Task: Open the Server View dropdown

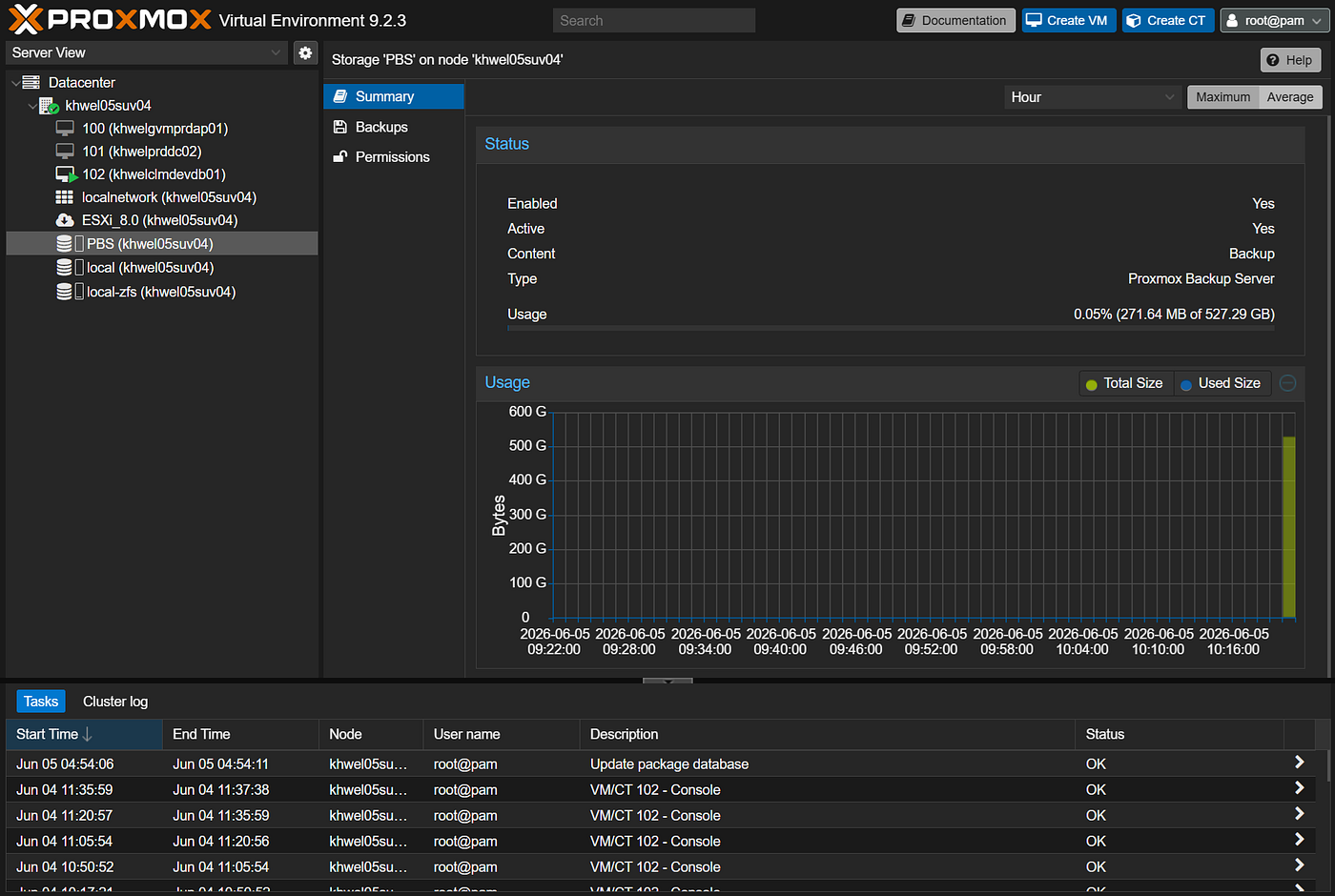Action: click(147, 53)
